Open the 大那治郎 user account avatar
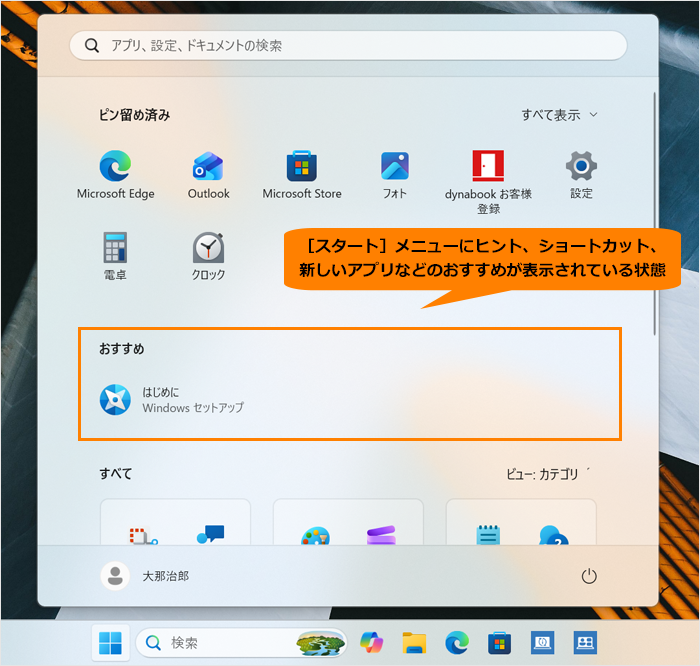The image size is (700, 666). coord(115,576)
